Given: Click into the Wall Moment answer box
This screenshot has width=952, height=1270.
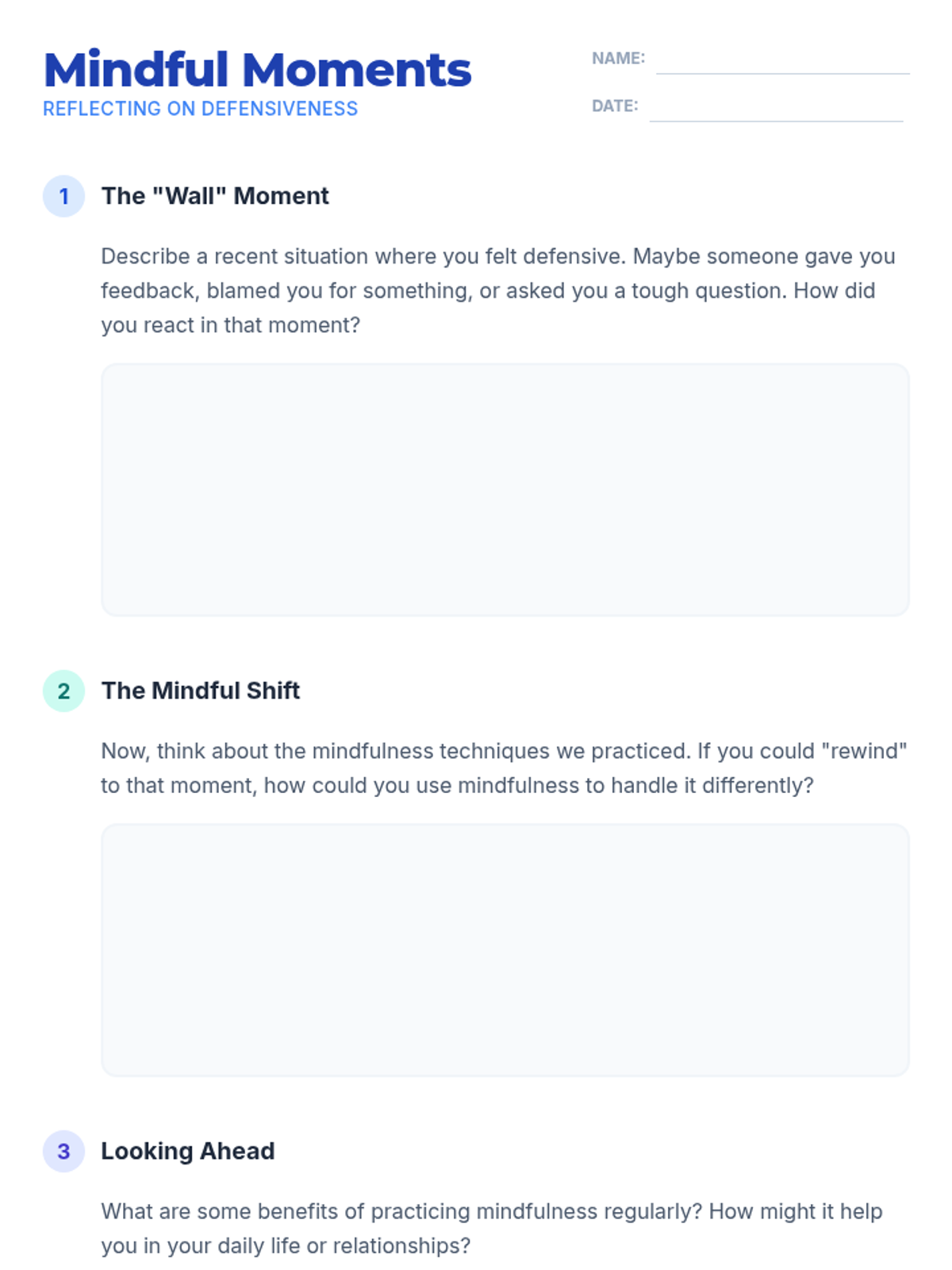Looking at the screenshot, I should pyautogui.click(x=505, y=490).
